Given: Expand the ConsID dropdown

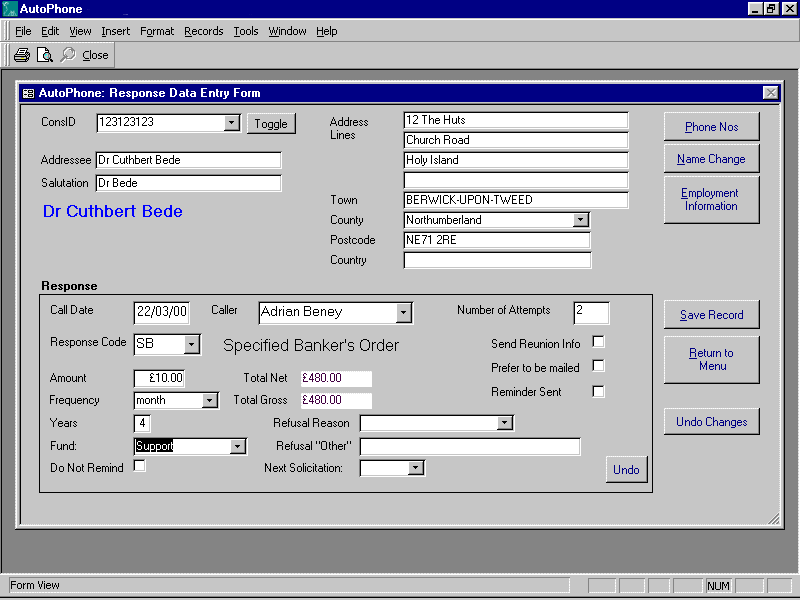Looking at the screenshot, I should coord(232,122).
